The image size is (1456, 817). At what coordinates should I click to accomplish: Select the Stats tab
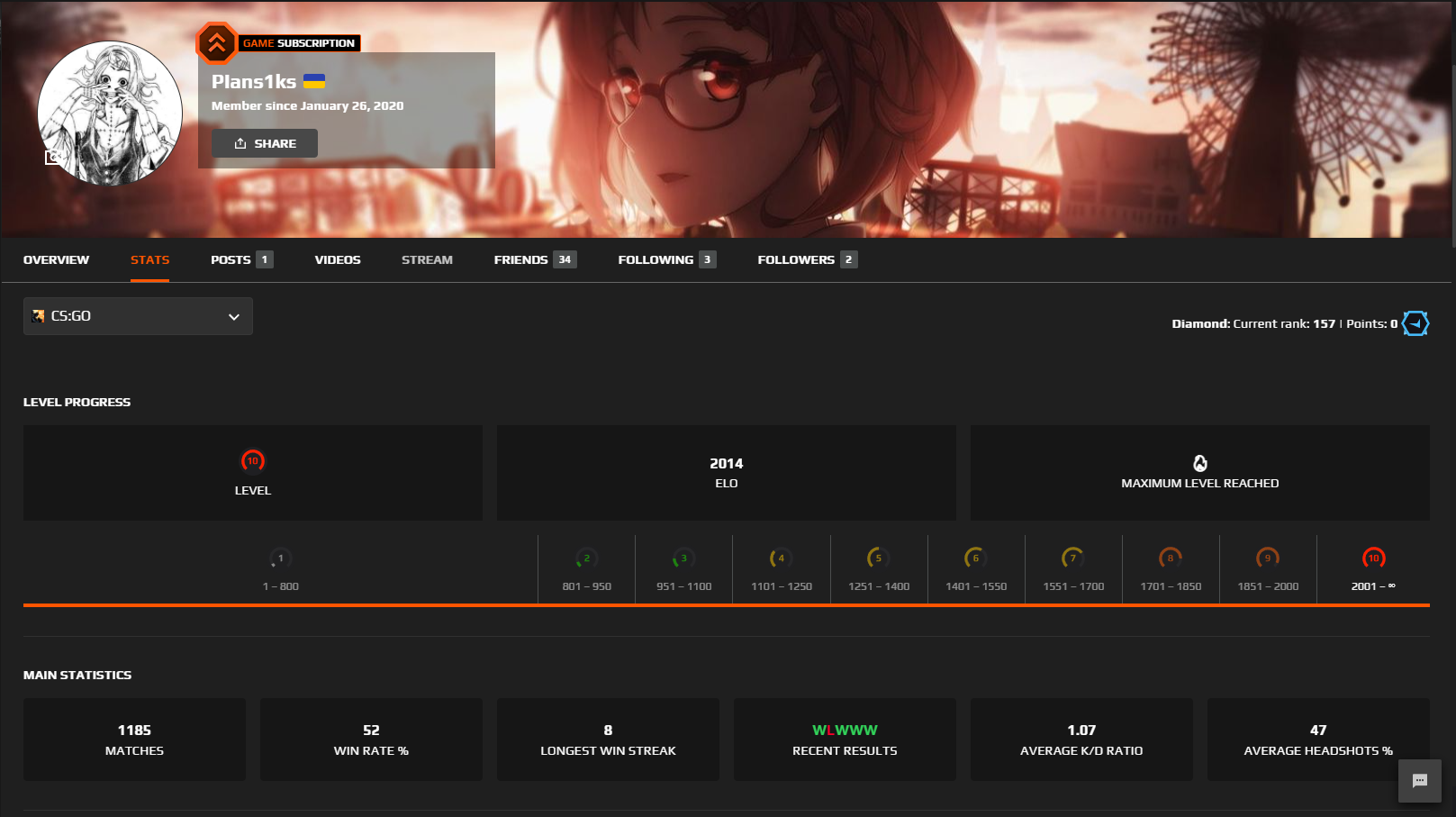tap(149, 259)
